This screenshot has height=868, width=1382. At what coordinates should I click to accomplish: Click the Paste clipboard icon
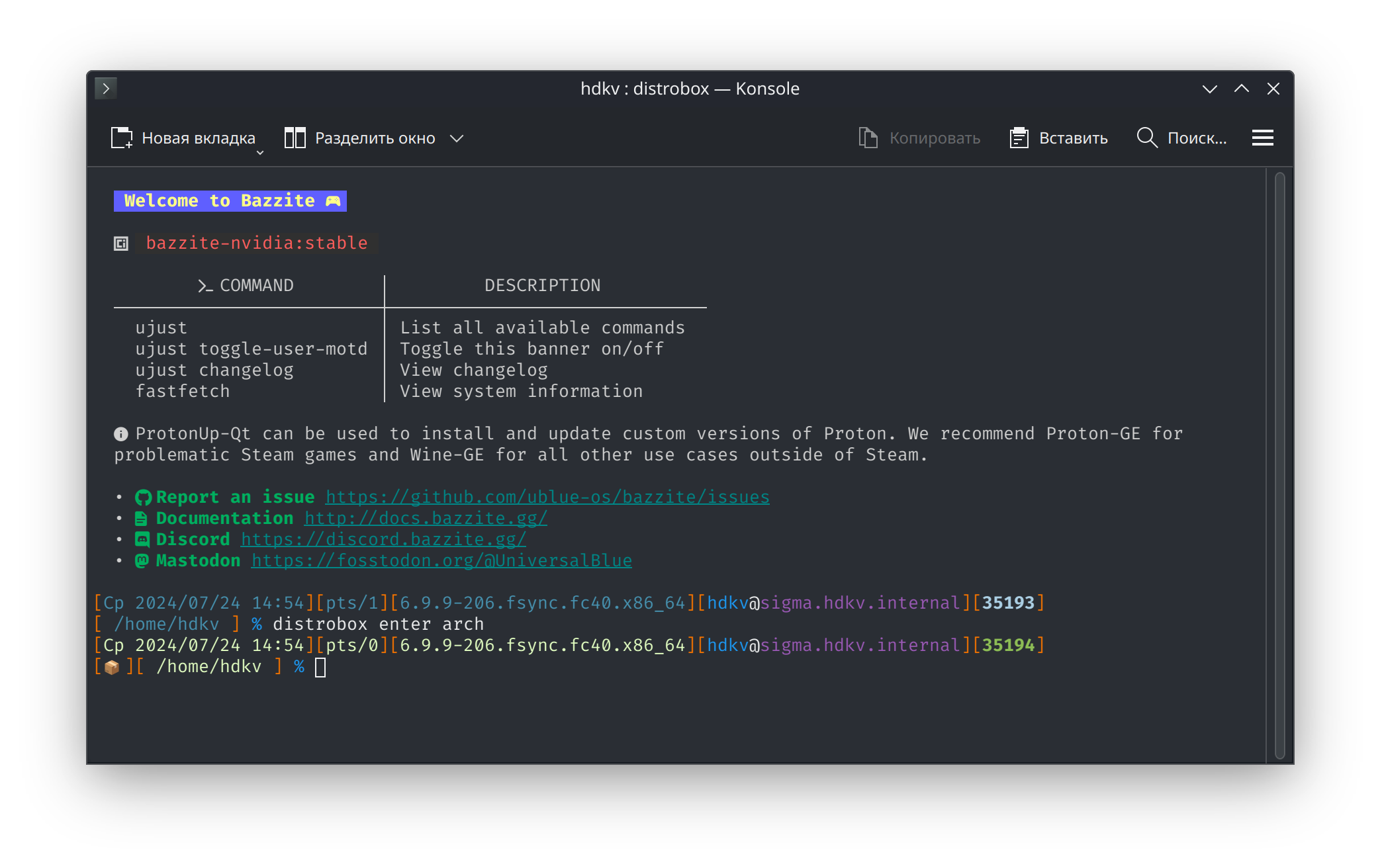point(1019,138)
